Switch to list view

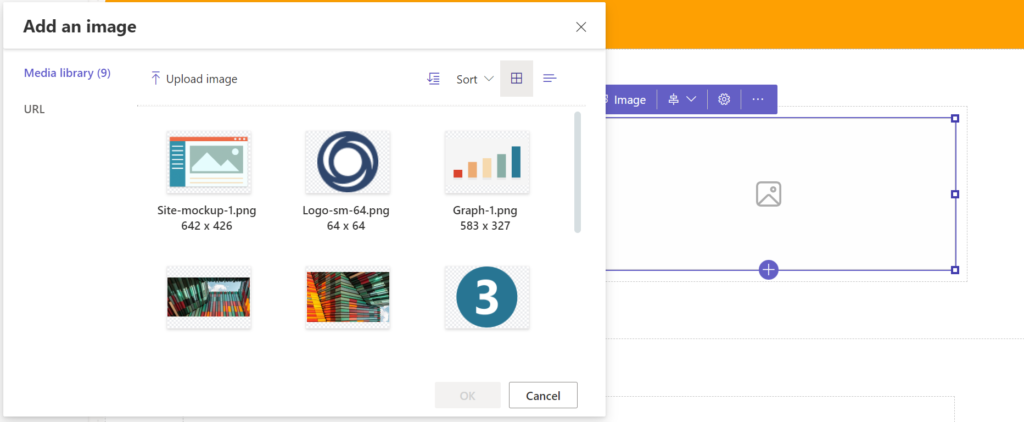[x=550, y=78]
